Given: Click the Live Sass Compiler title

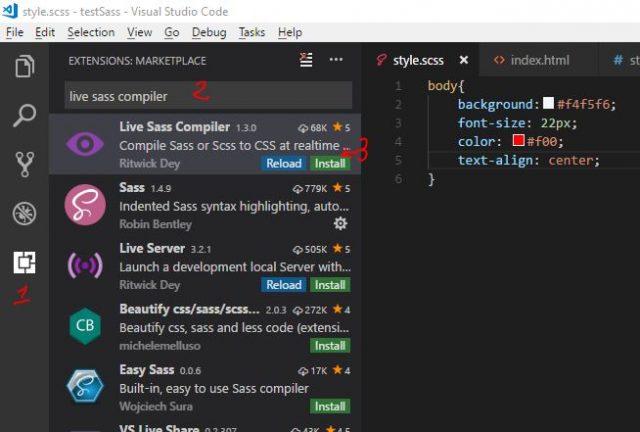Looking at the screenshot, I should pos(175,127).
